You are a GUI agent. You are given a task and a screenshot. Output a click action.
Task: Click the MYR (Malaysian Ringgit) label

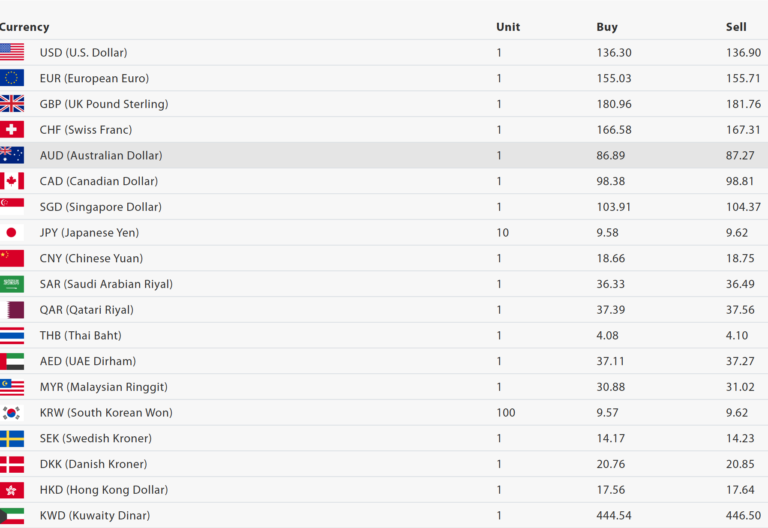[103, 387]
